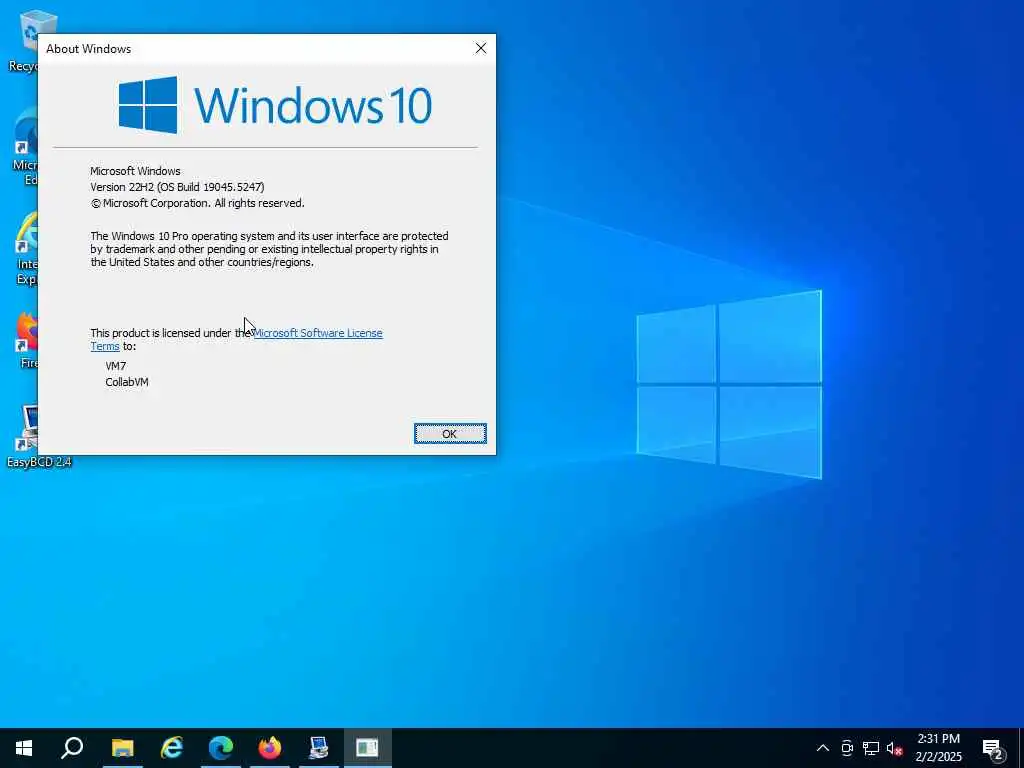
Task: Close the About Windows dialog
Action: pos(481,48)
